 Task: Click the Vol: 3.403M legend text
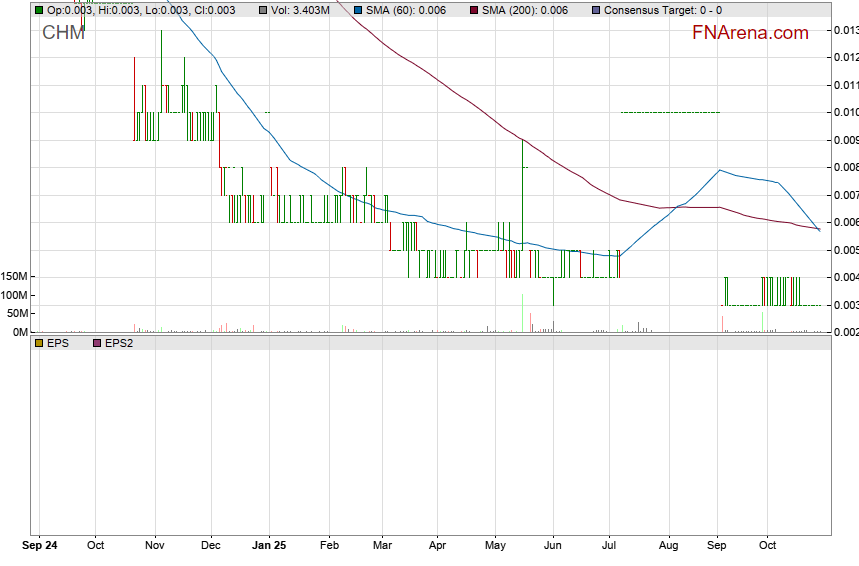300,10
